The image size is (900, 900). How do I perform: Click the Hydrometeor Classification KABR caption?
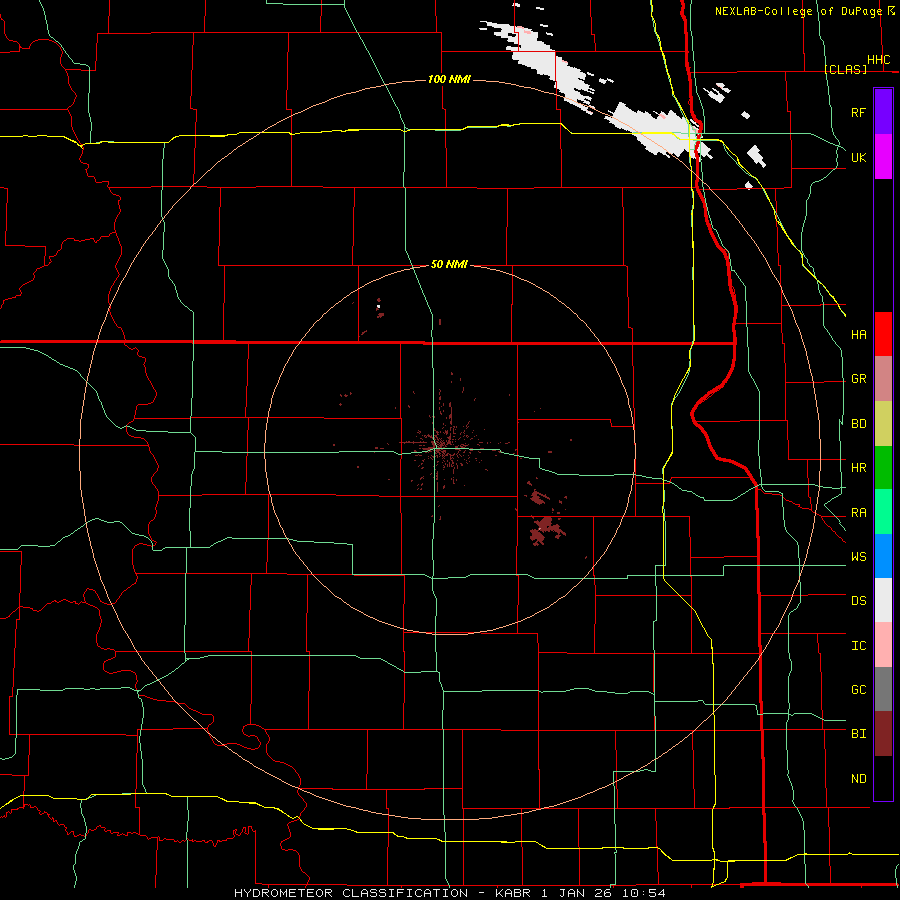pyautogui.click(x=449, y=893)
